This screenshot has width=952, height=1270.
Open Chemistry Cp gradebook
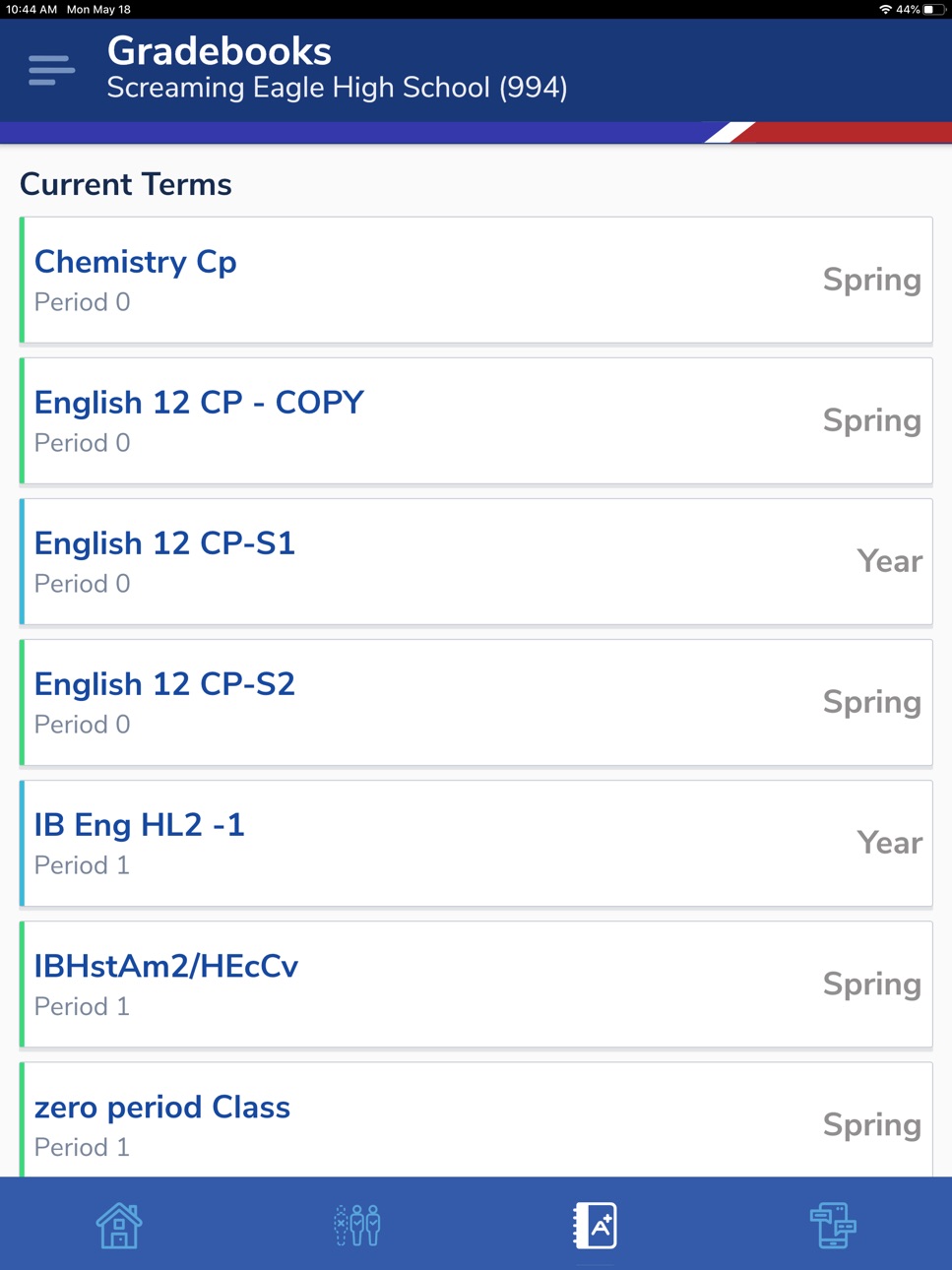pos(476,281)
